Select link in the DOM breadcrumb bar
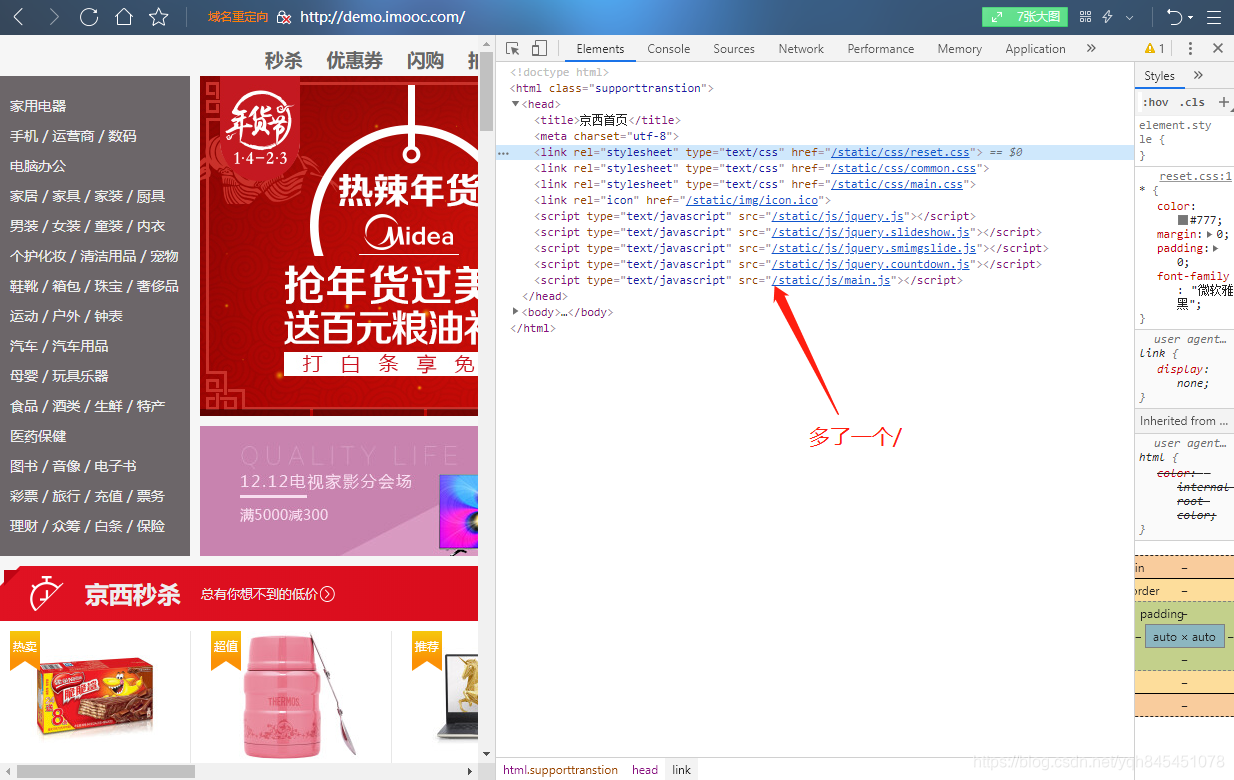Screen dimensions: 1234x780 click(681, 770)
